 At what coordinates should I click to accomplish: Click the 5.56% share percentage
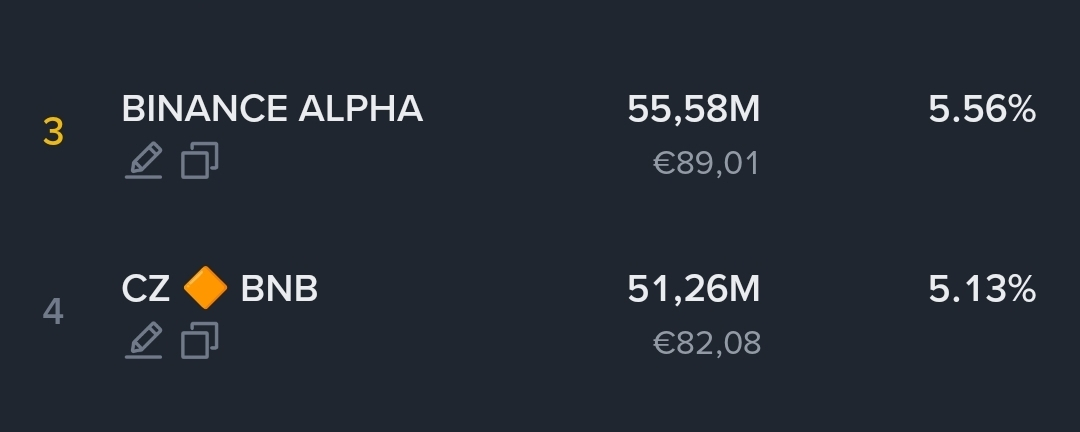[x=982, y=110]
